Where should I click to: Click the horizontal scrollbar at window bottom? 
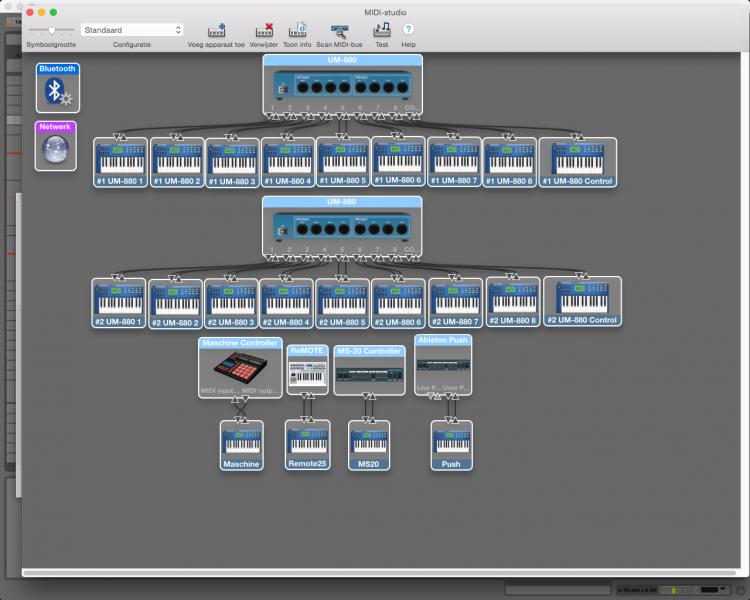[379, 572]
